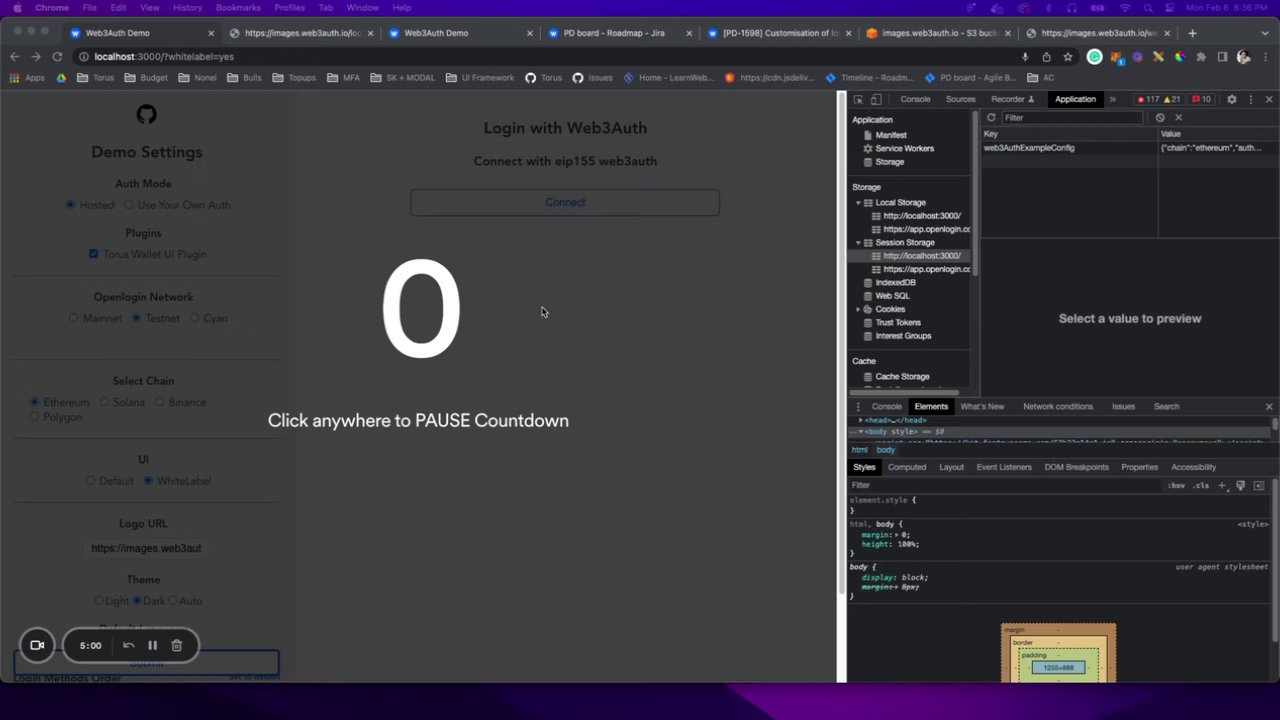Focus the Styles pane Filter field

1005,485
